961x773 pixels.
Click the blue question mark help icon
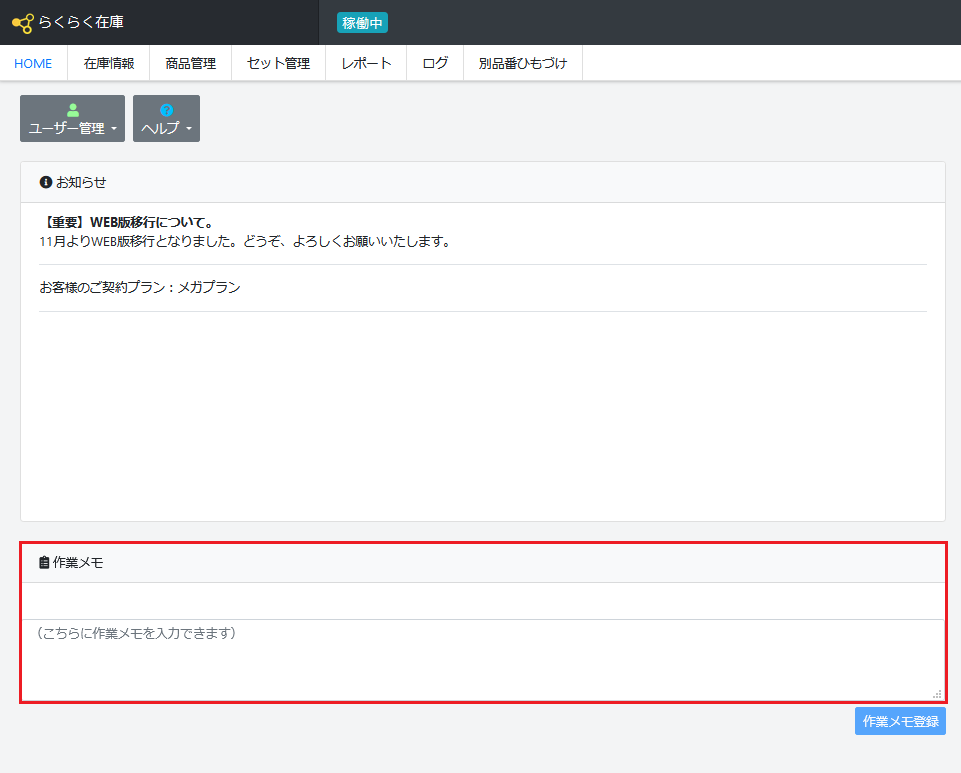click(x=166, y=110)
